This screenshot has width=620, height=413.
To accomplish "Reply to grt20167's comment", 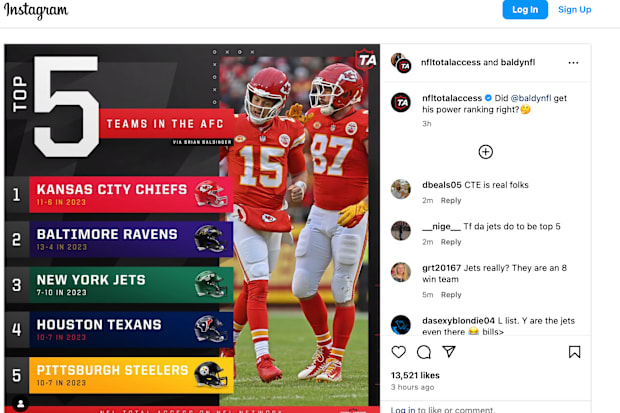I will tap(451, 295).
